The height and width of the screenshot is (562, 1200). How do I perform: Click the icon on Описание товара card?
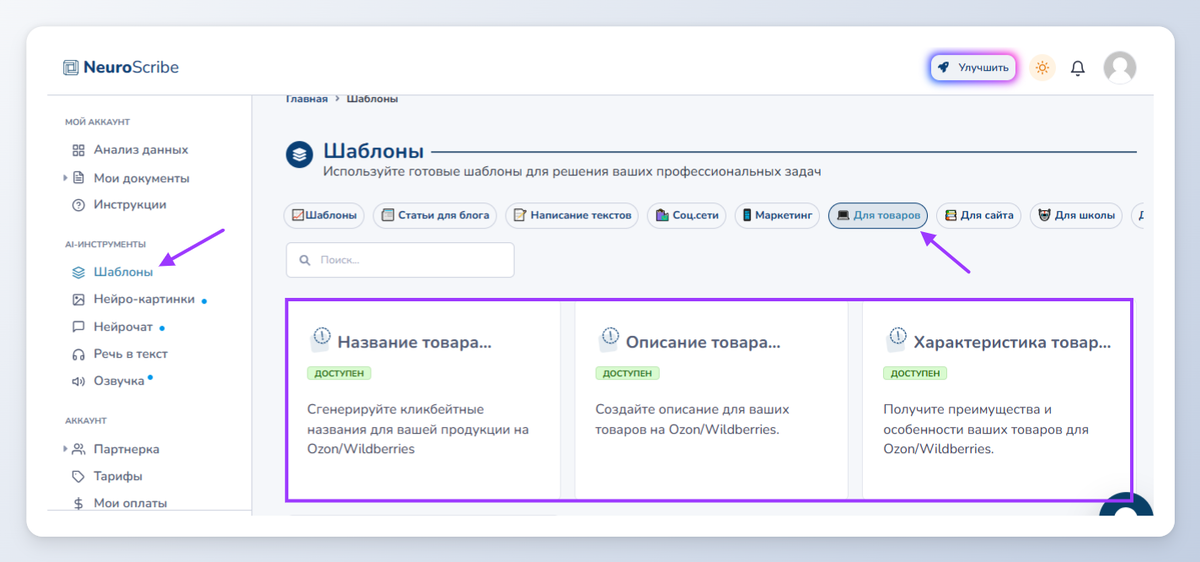608,339
